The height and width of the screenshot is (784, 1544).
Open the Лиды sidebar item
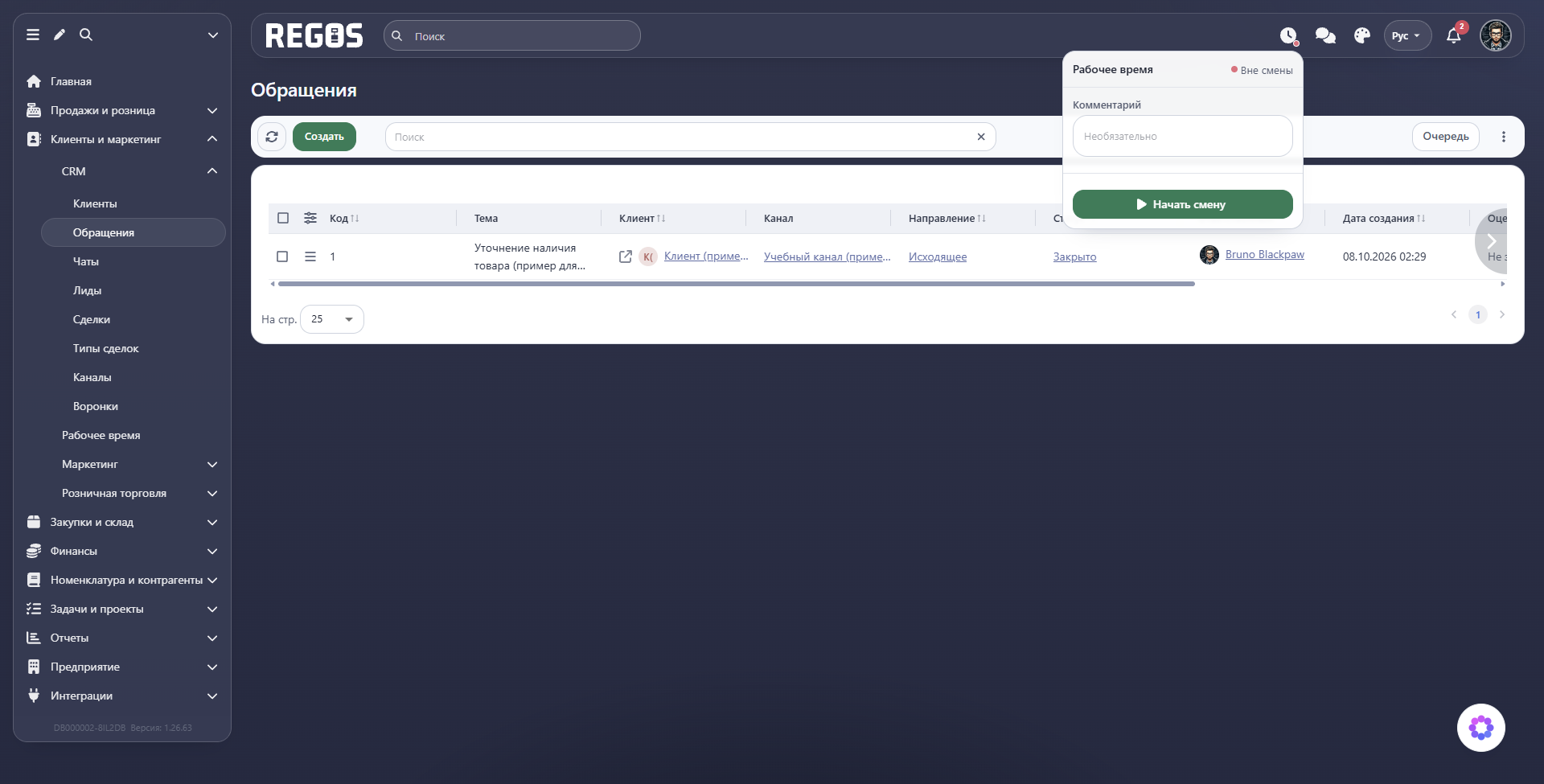pyautogui.click(x=87, y=290)
